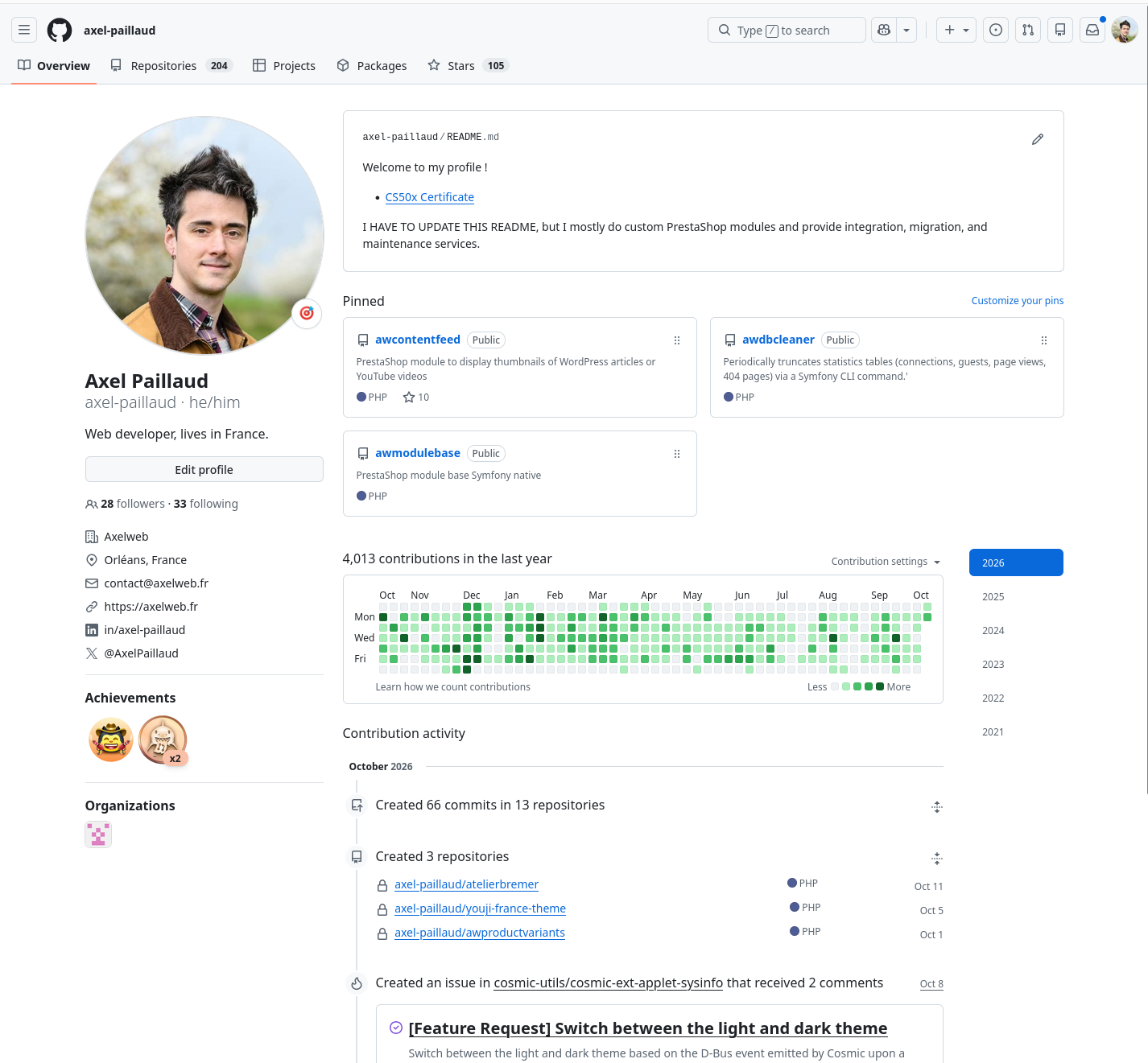Screen dimensions: 1148x1063
Task: Open the Projects tab
Action: [x=284, y=66]
